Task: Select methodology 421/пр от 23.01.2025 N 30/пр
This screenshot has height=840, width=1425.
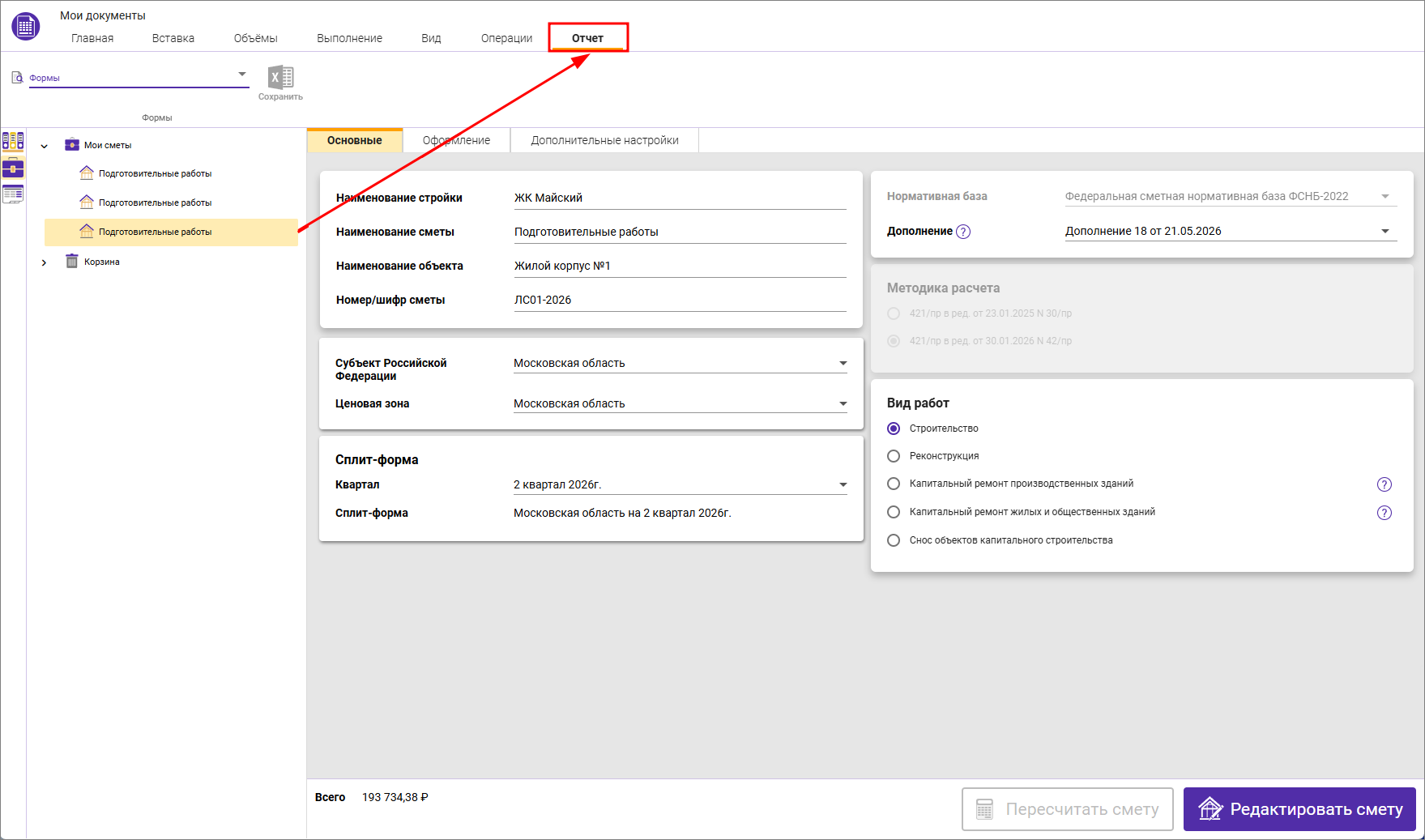Action: coord(894,313)
